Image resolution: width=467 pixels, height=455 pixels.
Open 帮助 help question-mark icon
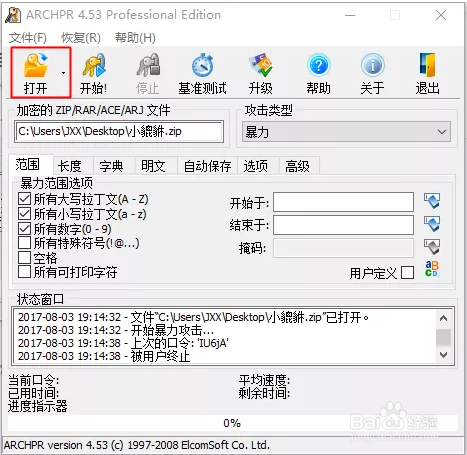(319, 73)
